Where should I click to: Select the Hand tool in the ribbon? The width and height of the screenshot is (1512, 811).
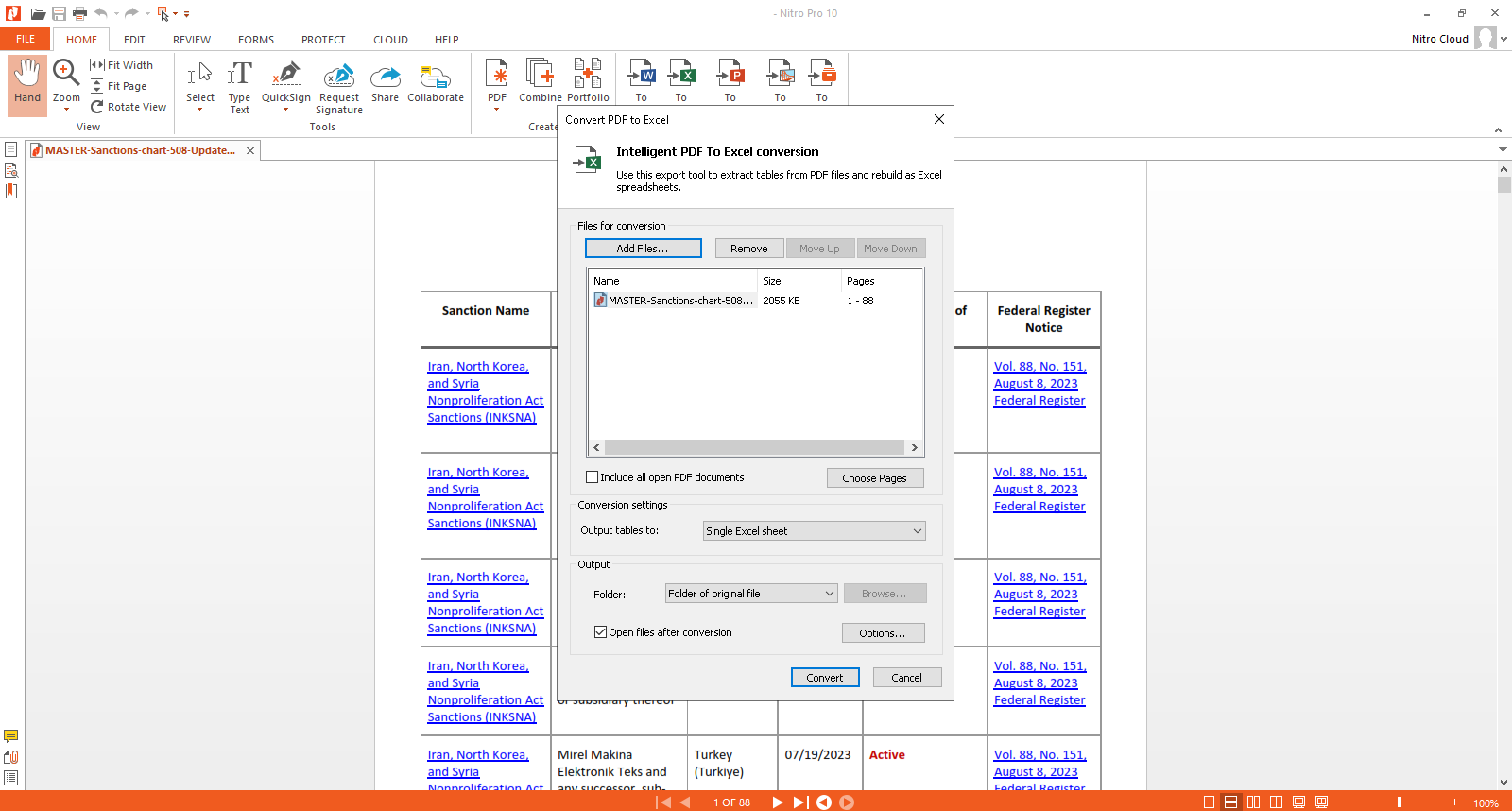pyautogui.click(x=27, y=85)
